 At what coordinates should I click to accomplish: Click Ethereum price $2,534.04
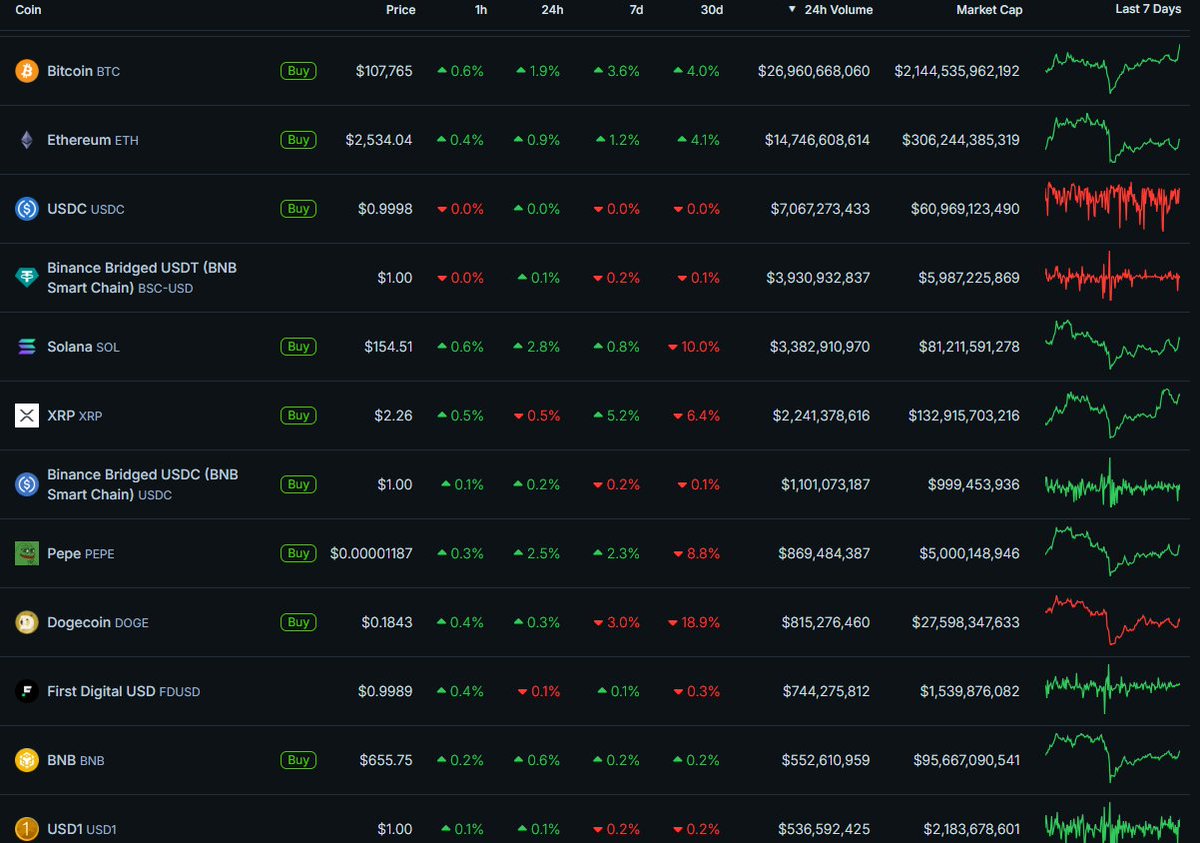379,140
